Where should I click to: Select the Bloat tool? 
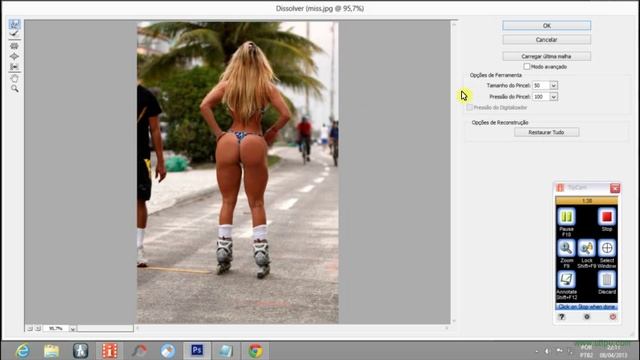(x=14, y=56)
